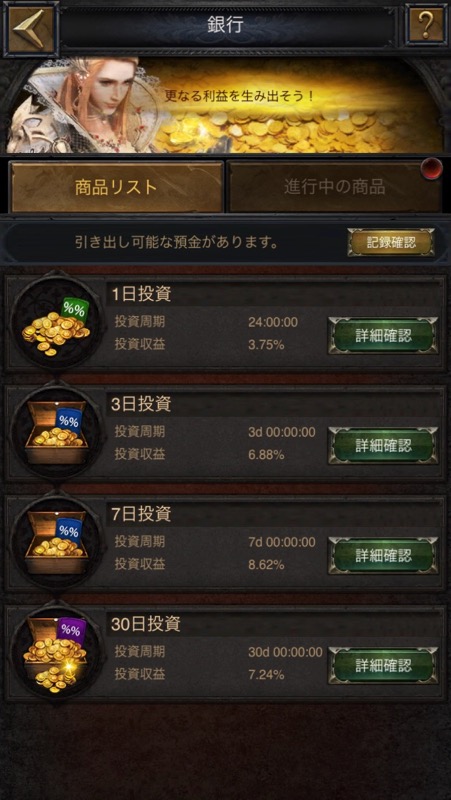Tap the banner with gold coins

coord(226,105)
